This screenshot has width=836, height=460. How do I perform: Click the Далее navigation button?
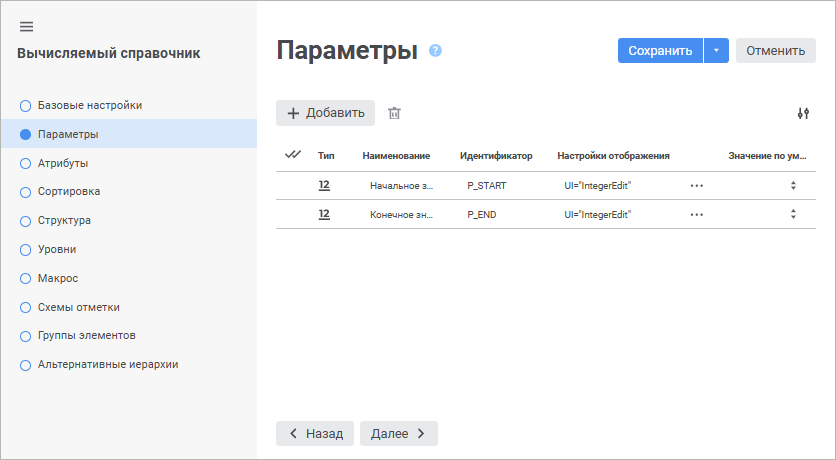398,433
